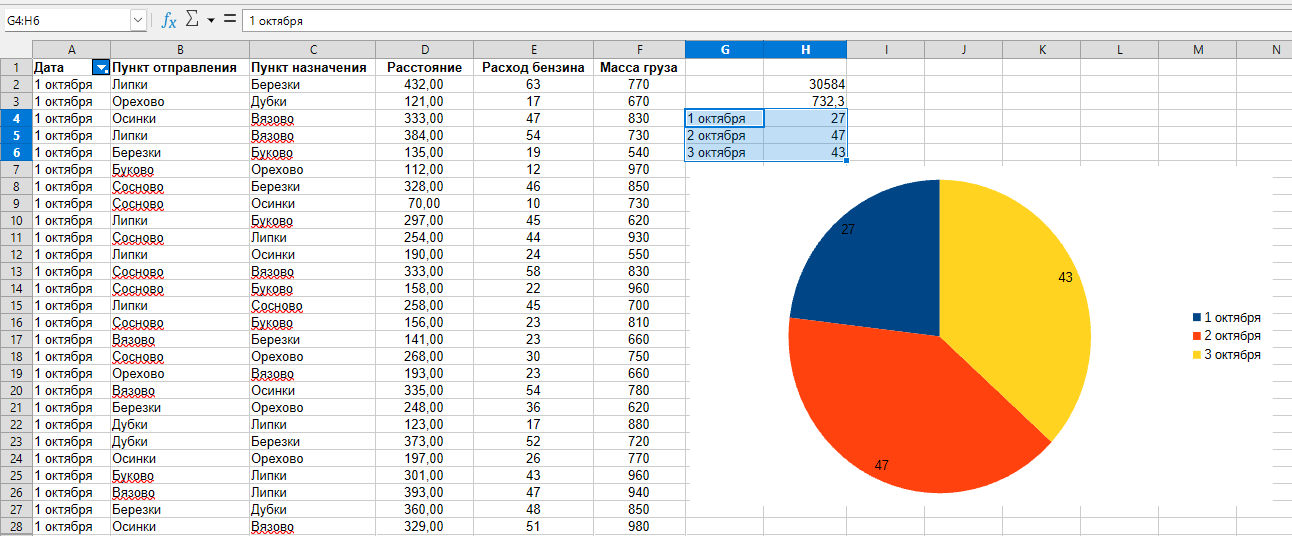Click the orange '2 октября' legend swatch
Image resolution: width=1292 pixels, height=536 pixels.
(x=1197, y=336)
